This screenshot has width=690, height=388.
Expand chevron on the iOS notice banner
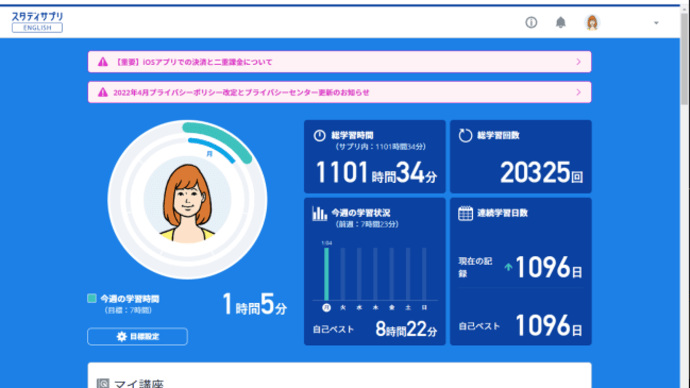579,62
